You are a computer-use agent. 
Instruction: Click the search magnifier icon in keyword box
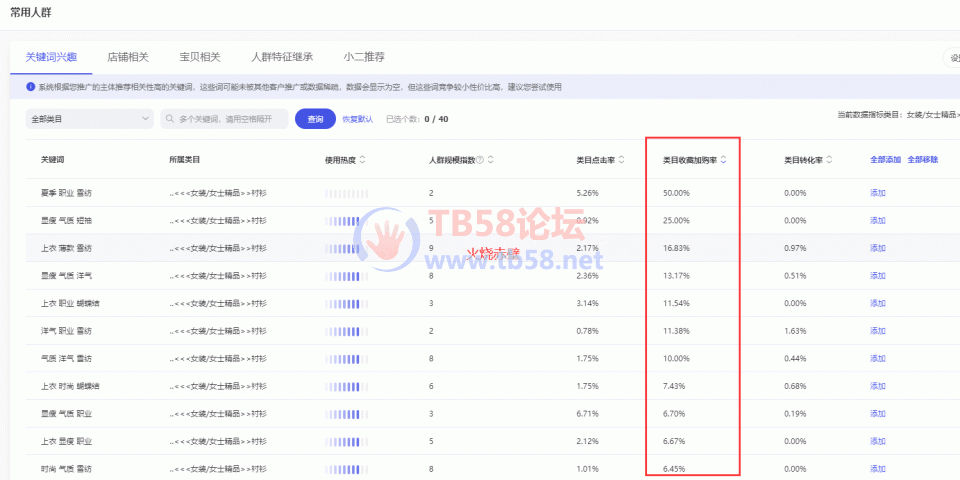(x=171, y=119)
